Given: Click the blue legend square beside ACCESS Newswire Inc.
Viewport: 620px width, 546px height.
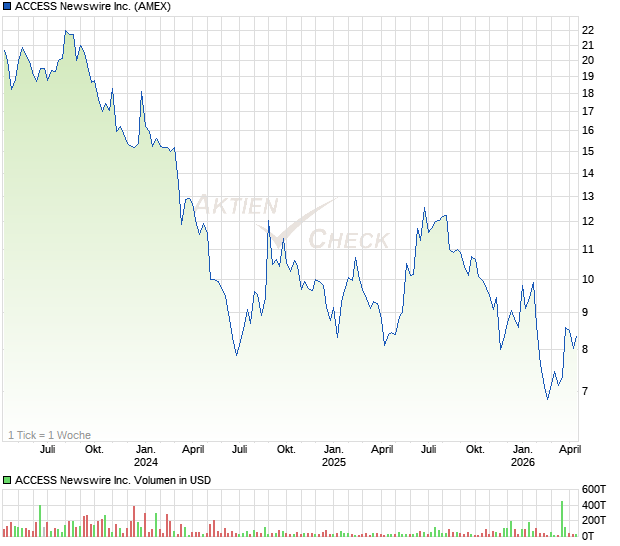Looking at the screenshot, I should click(x=7, y=6).
